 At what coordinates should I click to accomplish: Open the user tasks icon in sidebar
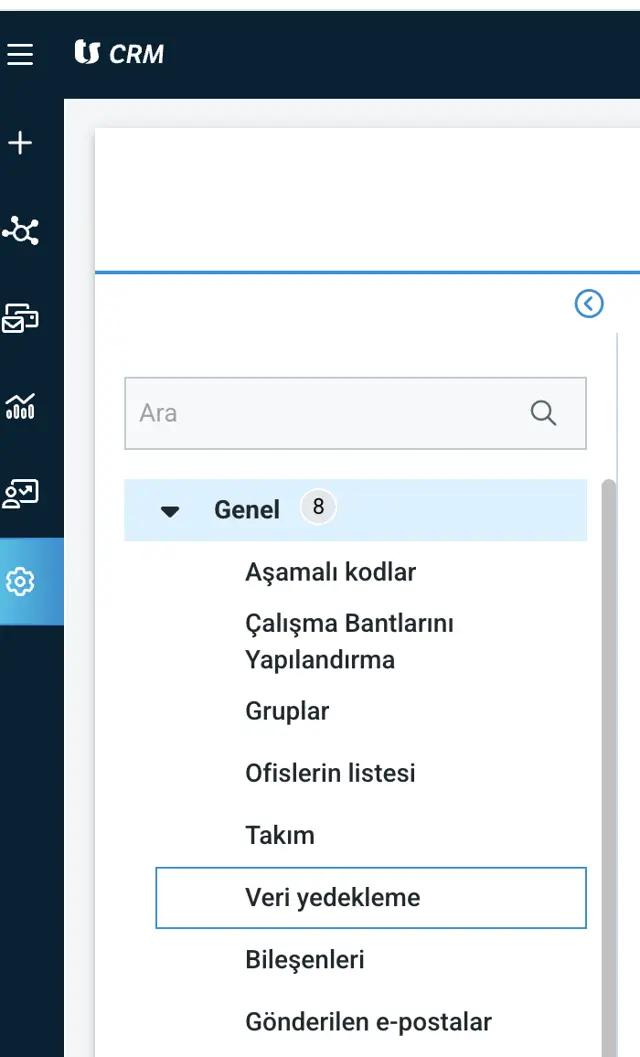tap(20, 493)
